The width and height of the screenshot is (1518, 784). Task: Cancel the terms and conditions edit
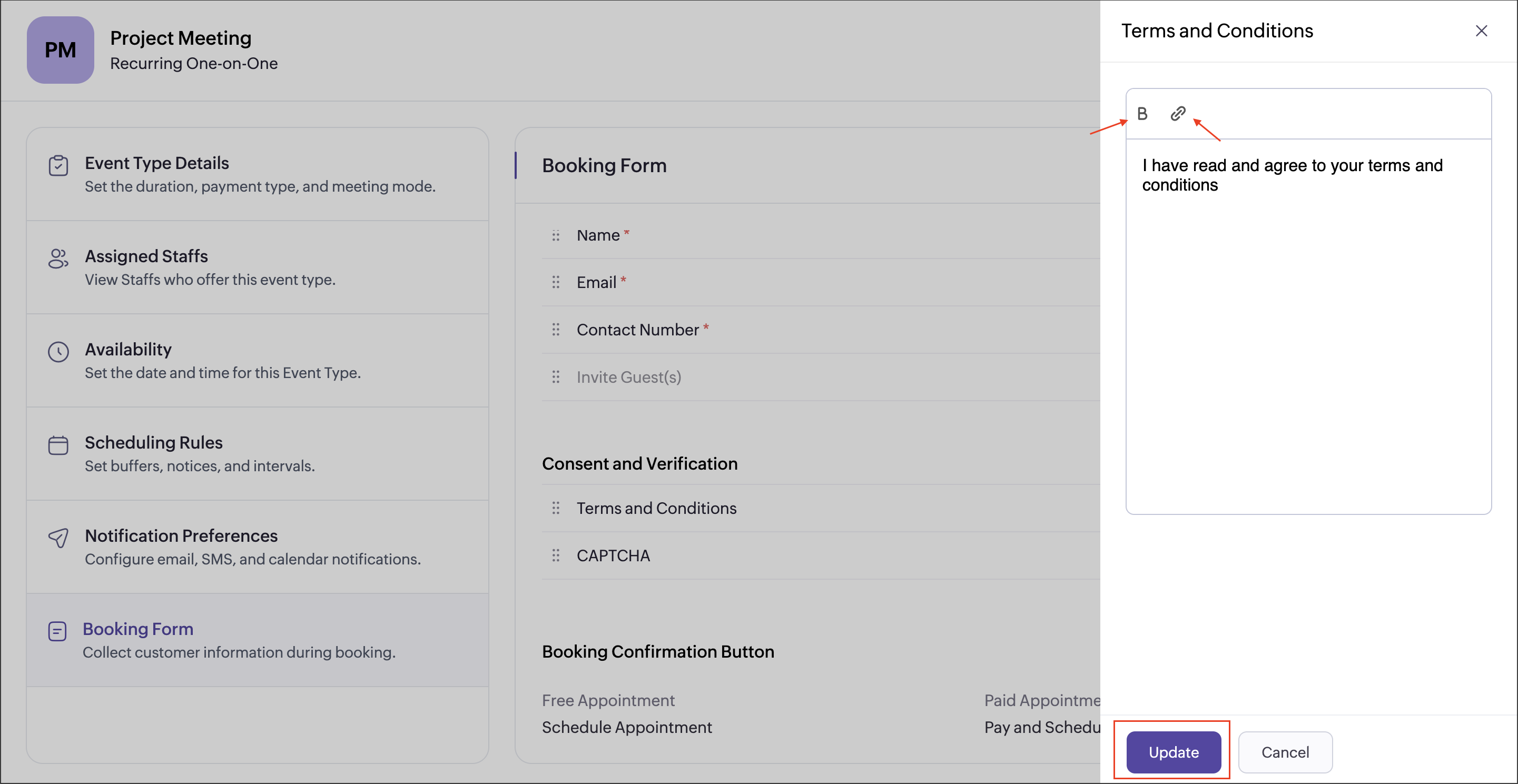(x=1285, y=751)
